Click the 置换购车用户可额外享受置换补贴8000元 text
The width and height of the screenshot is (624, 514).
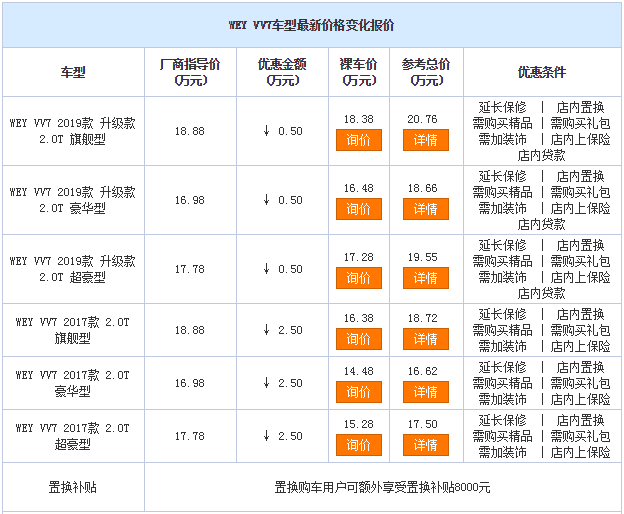pos(382,487)
